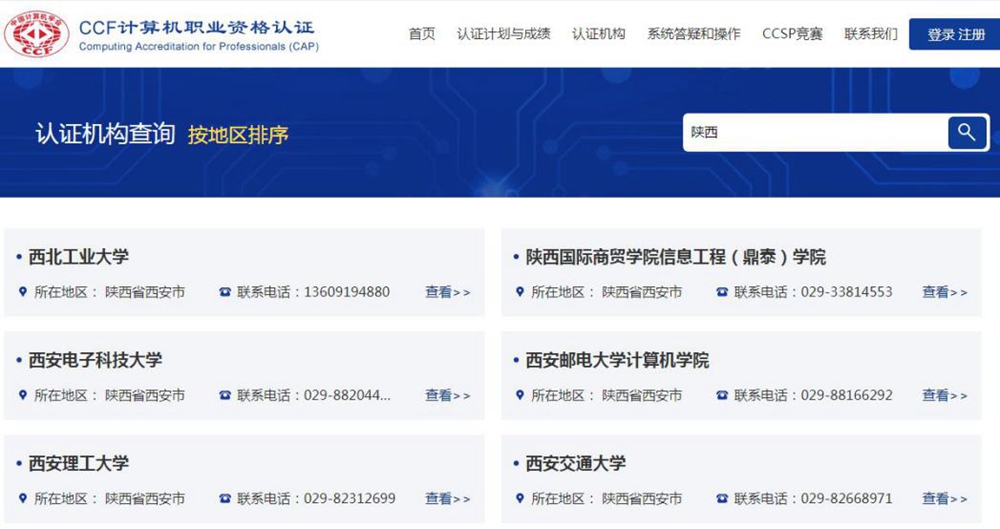Select CCSP竞赛 in the navigation bar
This screenshot has height=529, width=1000.
(792, 34)
